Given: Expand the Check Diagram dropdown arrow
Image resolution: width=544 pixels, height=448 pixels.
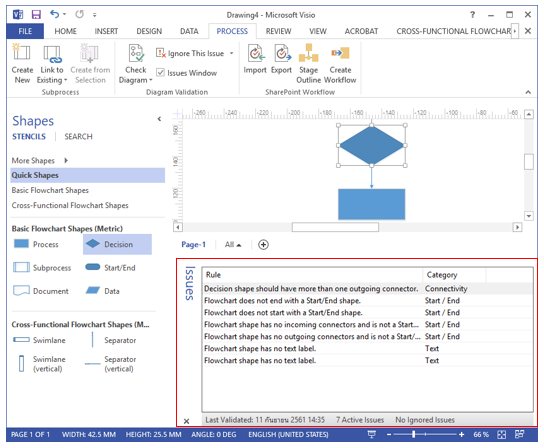Looking at the screenshot, I should click(x=150, y=80).
